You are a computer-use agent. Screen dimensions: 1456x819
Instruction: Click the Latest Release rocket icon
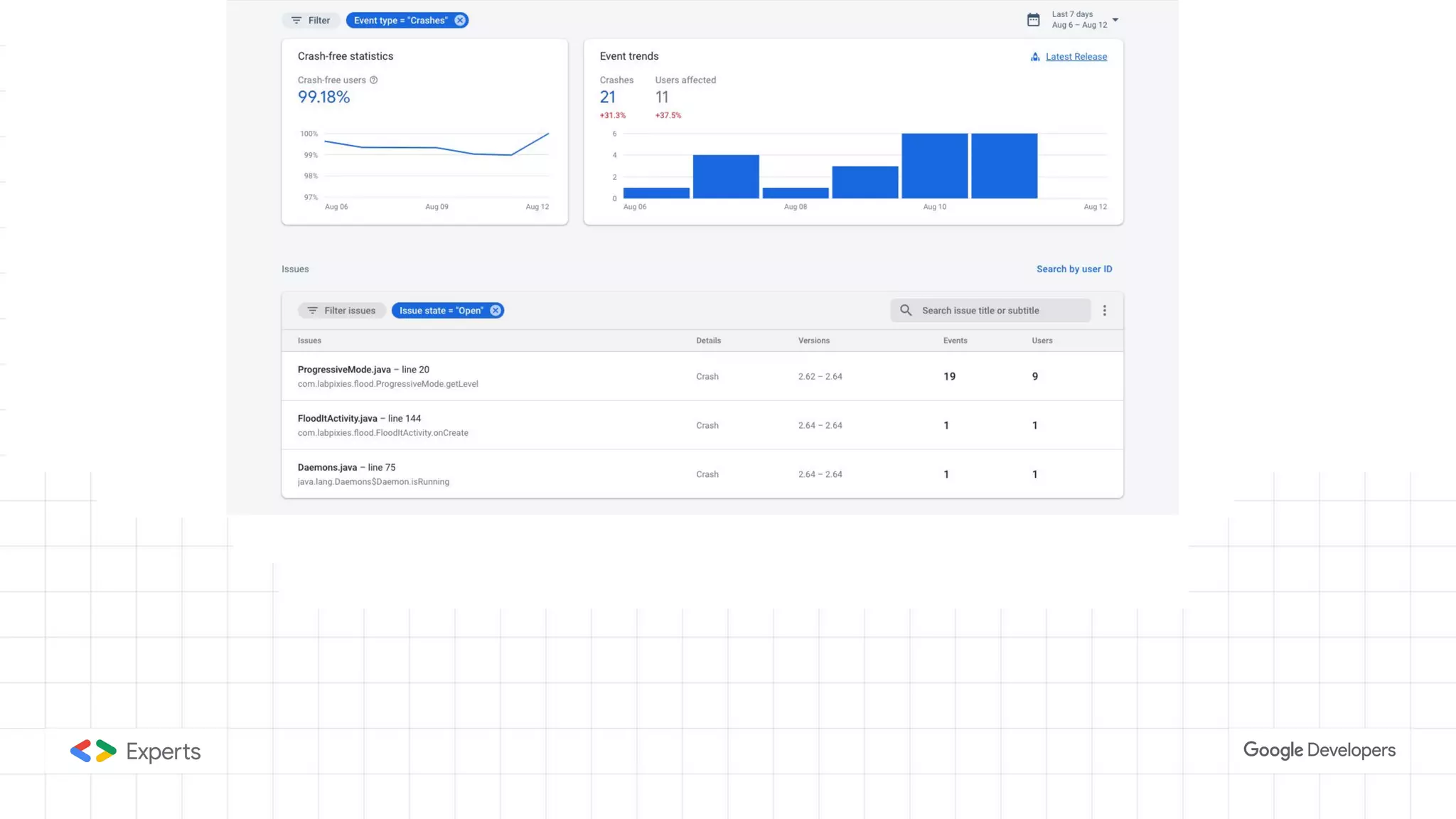coord(1035,57)
